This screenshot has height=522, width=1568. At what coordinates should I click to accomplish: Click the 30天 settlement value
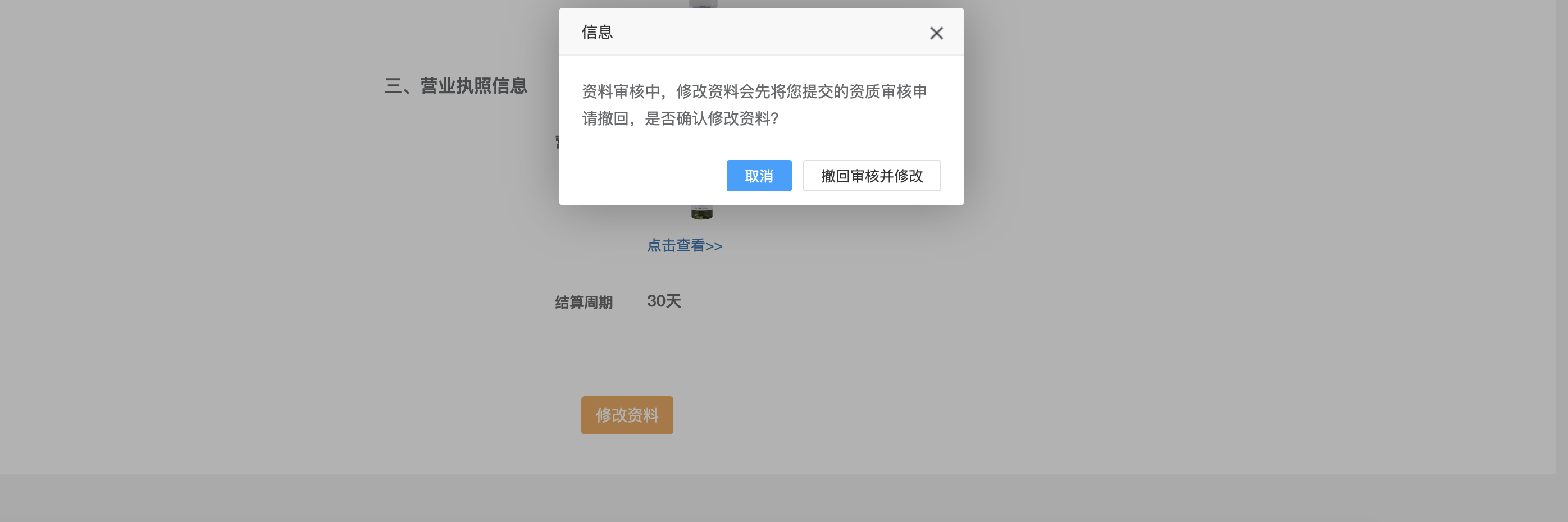663,301
